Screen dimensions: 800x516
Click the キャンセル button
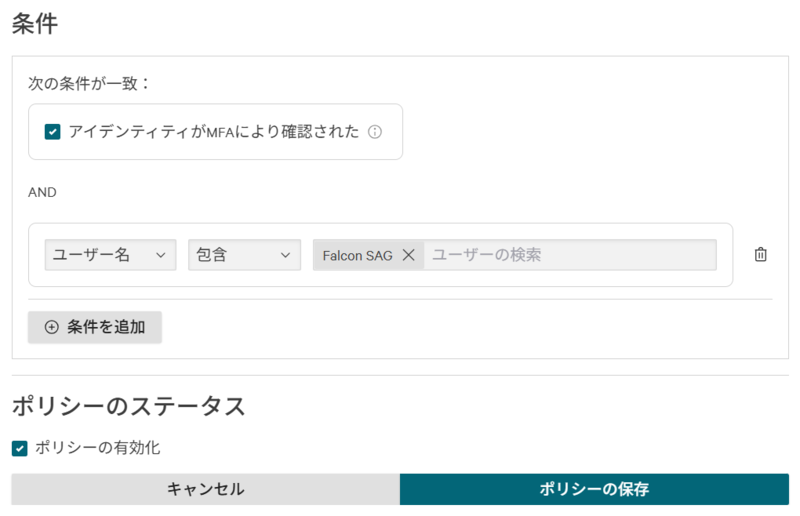coord(206,489)
